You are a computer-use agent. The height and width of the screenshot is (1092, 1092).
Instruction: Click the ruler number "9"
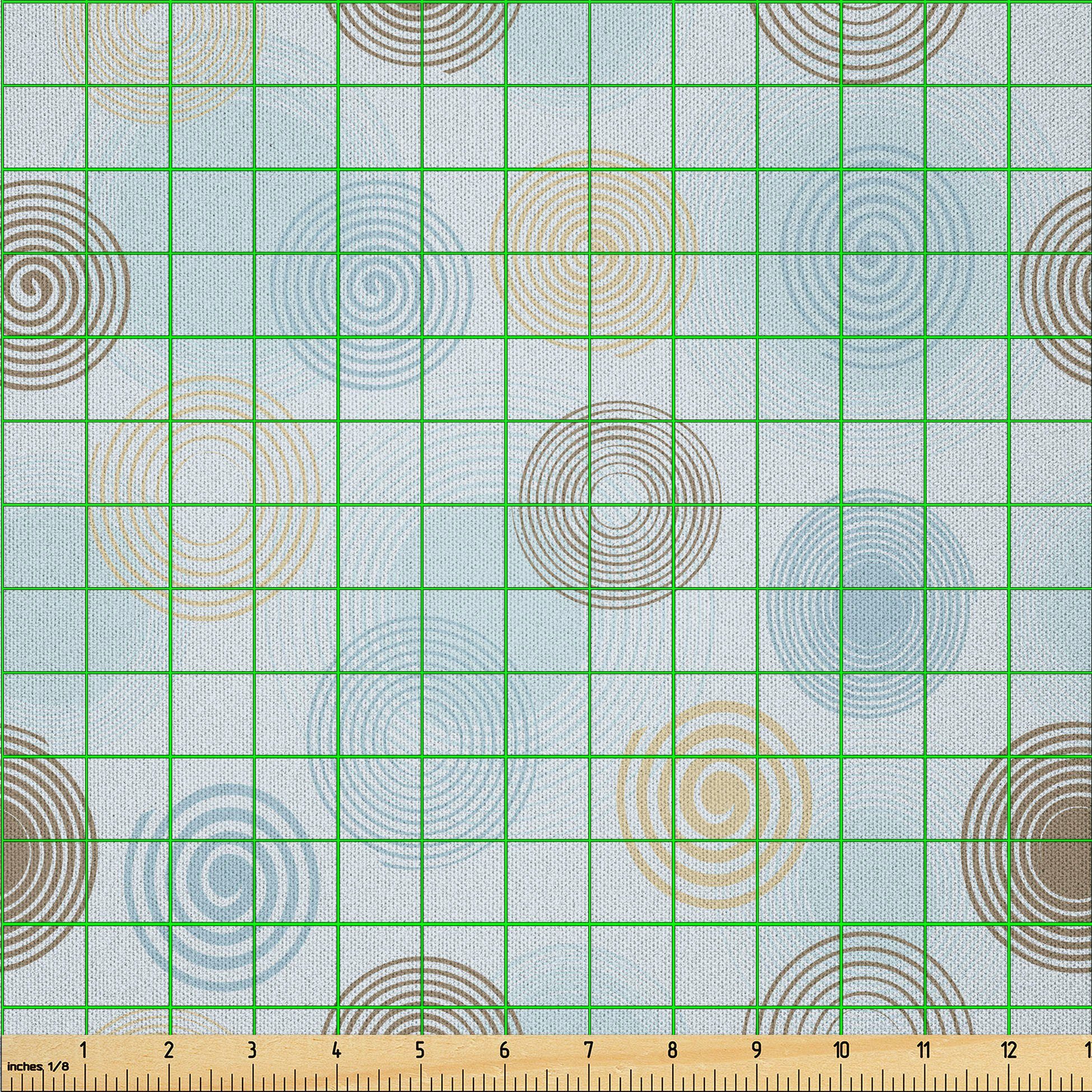tap(756, 1050)
